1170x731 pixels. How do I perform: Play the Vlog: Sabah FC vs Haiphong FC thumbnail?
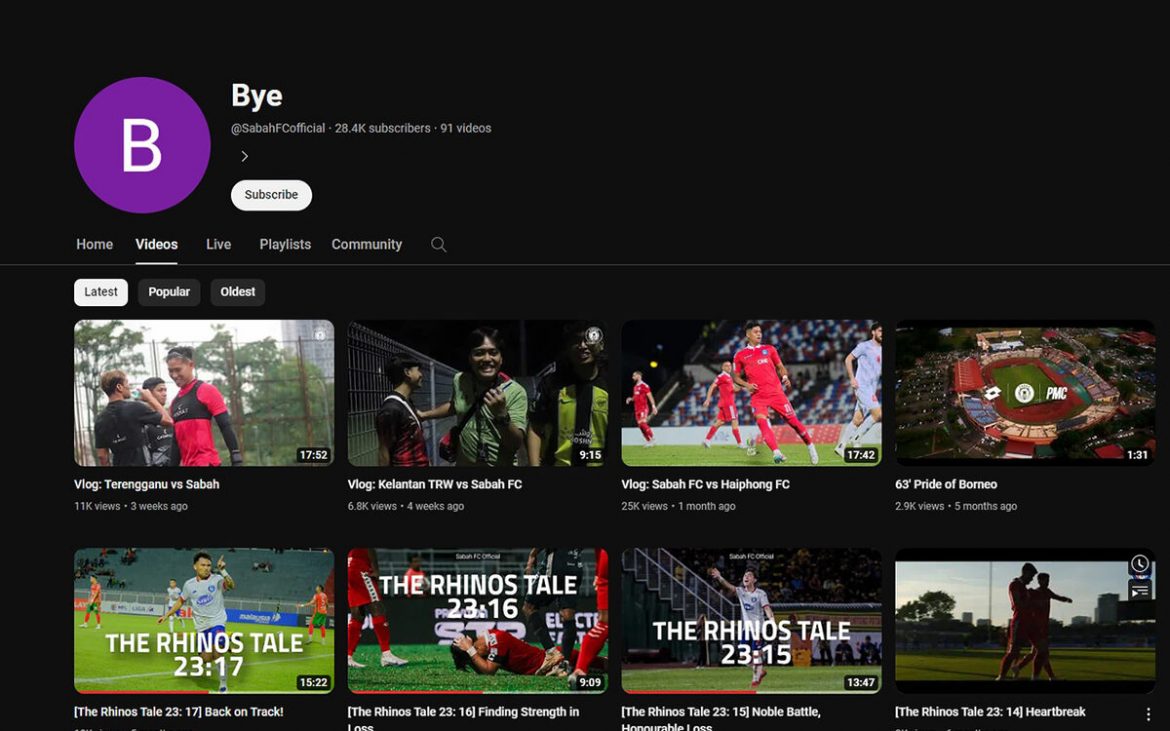pyautogui.click(x=751, y=393)
